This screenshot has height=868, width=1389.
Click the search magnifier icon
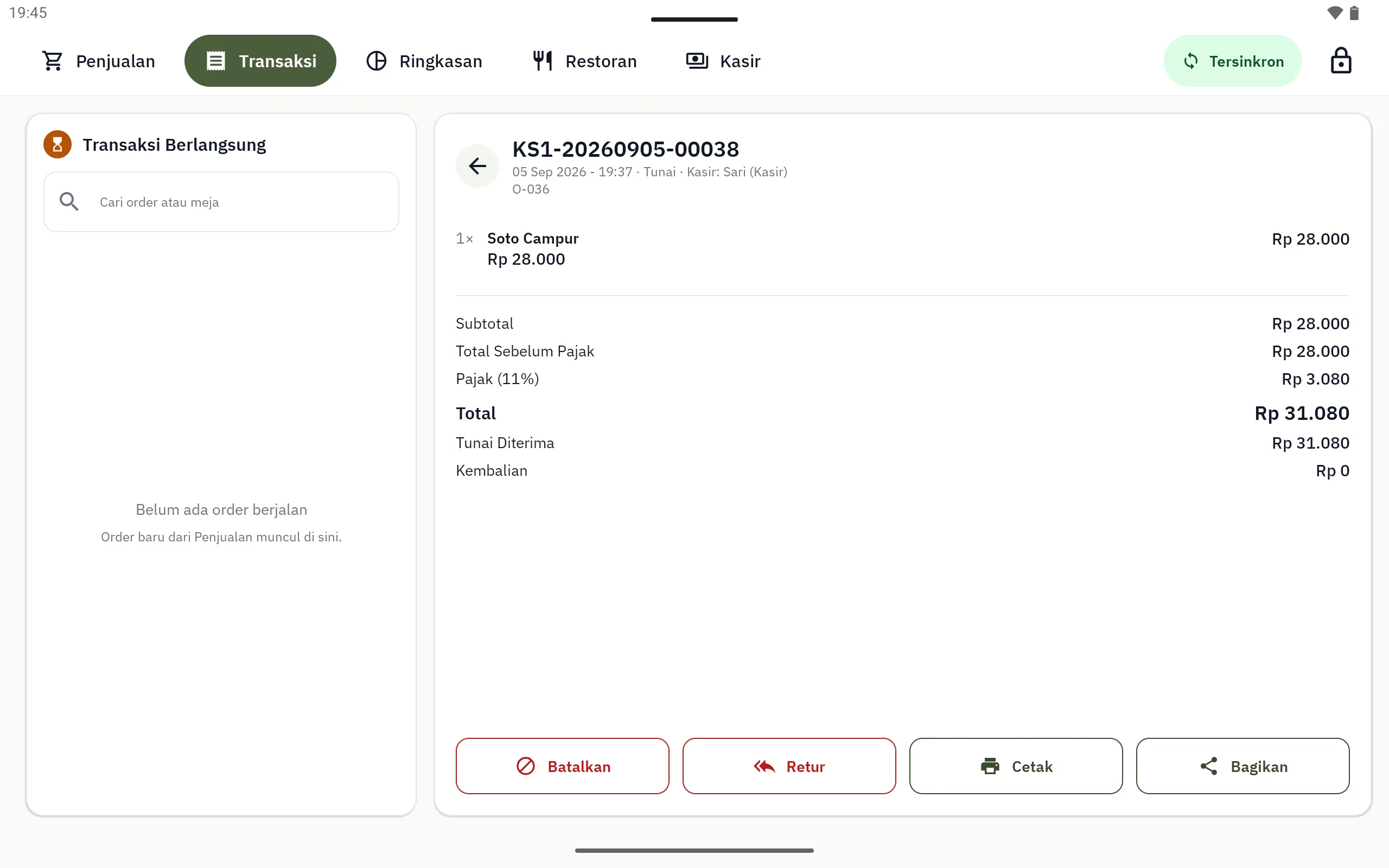pos(69,201)
